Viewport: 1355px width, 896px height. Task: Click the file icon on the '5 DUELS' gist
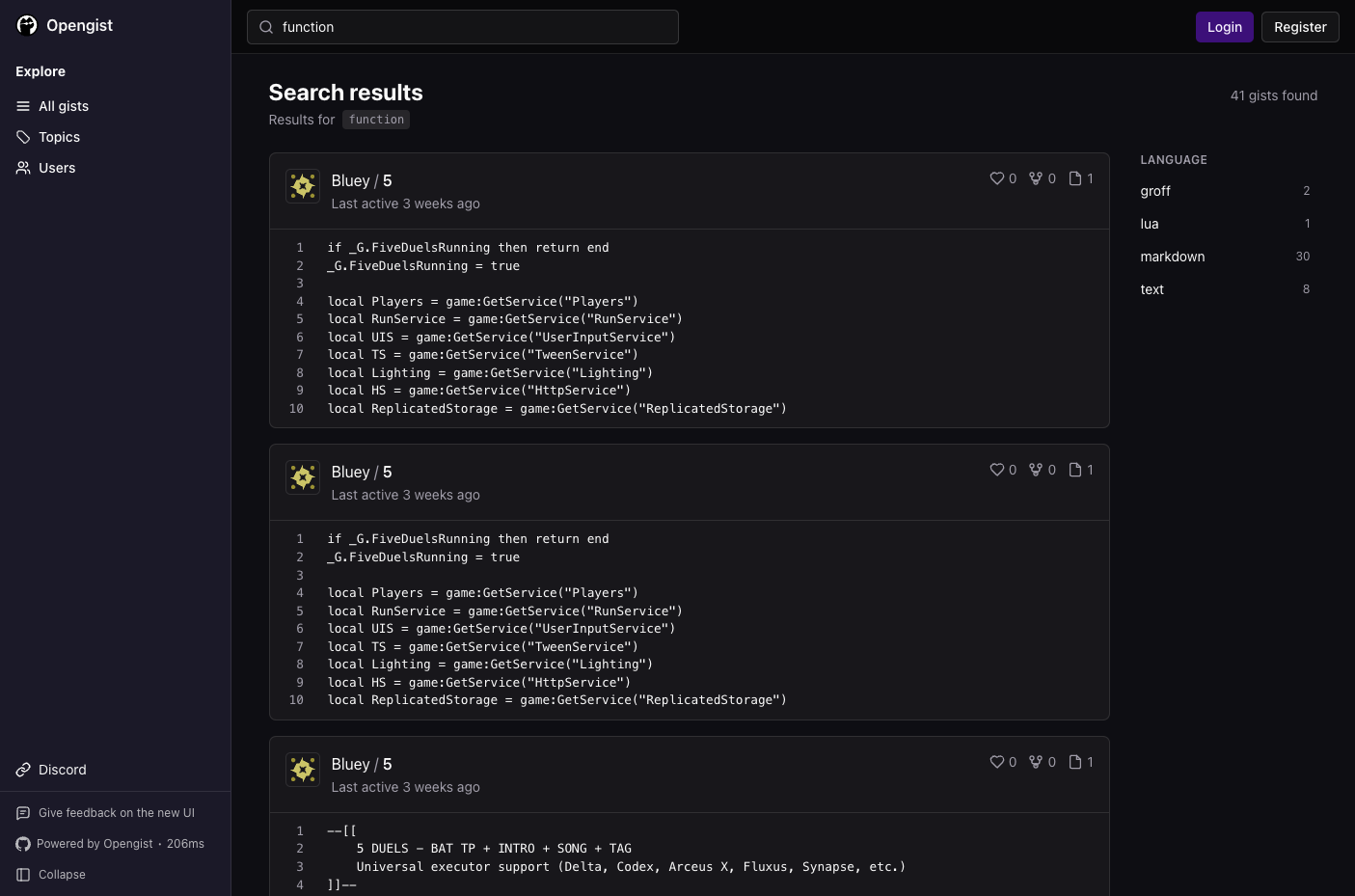(1075, 762)
